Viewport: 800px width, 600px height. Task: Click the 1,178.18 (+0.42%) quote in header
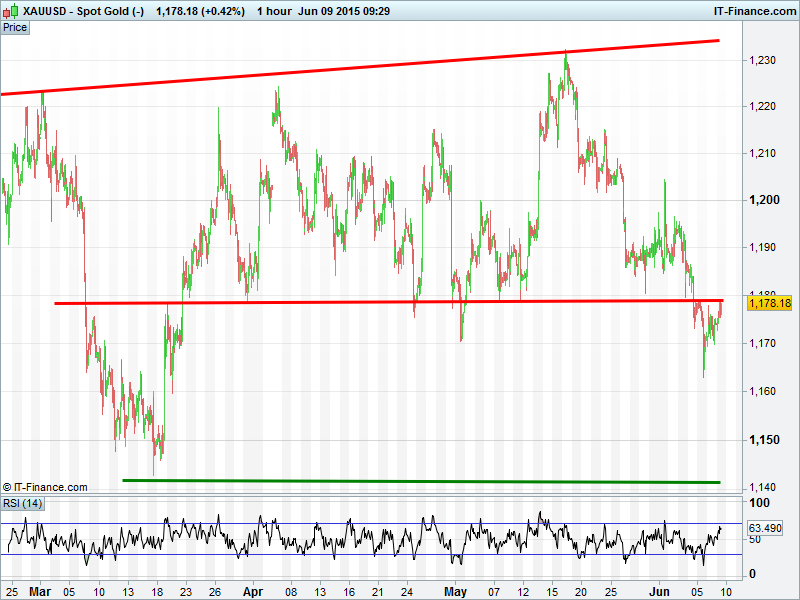(x=200, y=11)
